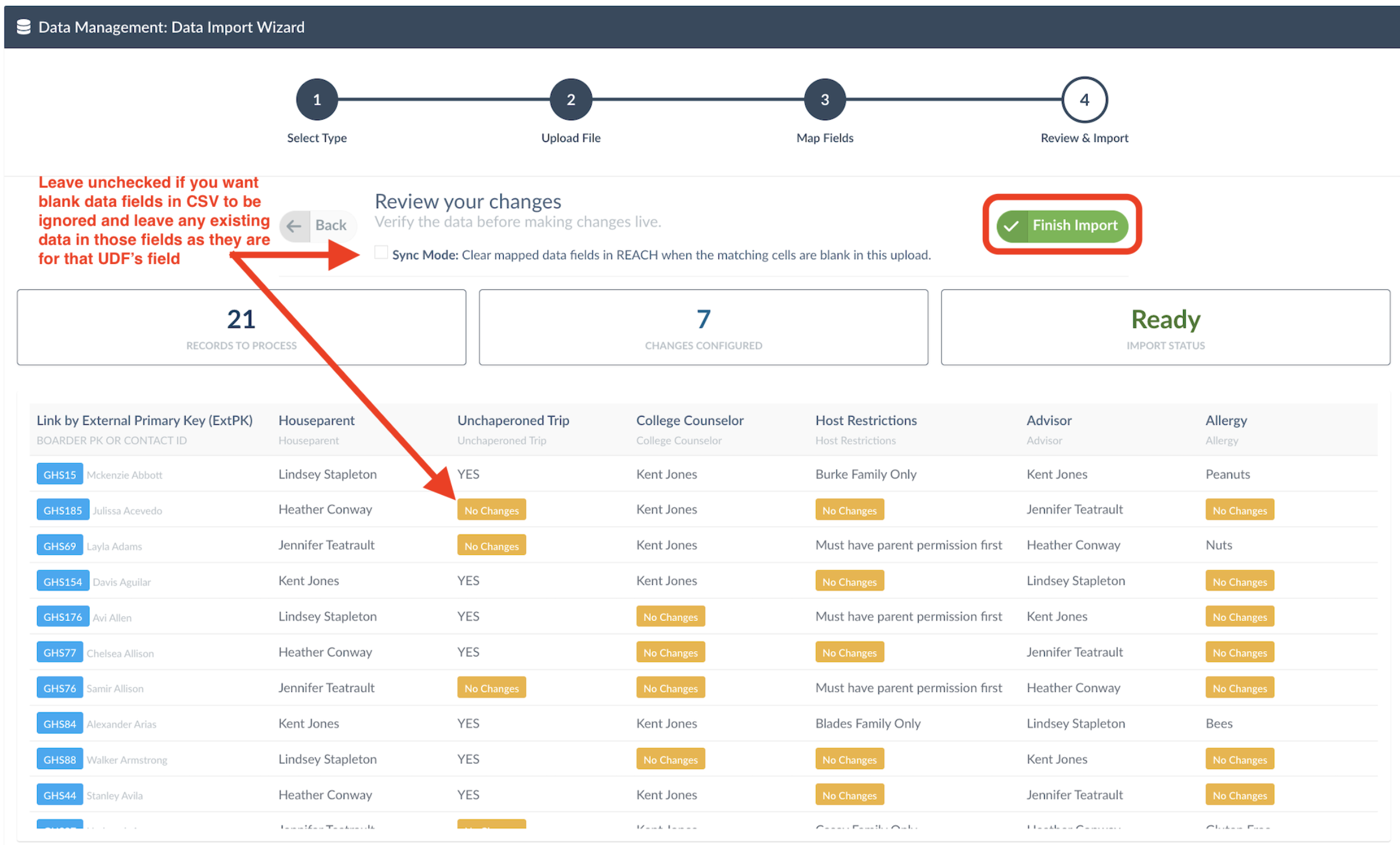Image resolution: width=1400 pixels, height=845 pixels.
Task: Click the Houseparent column header
Action: pos(316,420)
